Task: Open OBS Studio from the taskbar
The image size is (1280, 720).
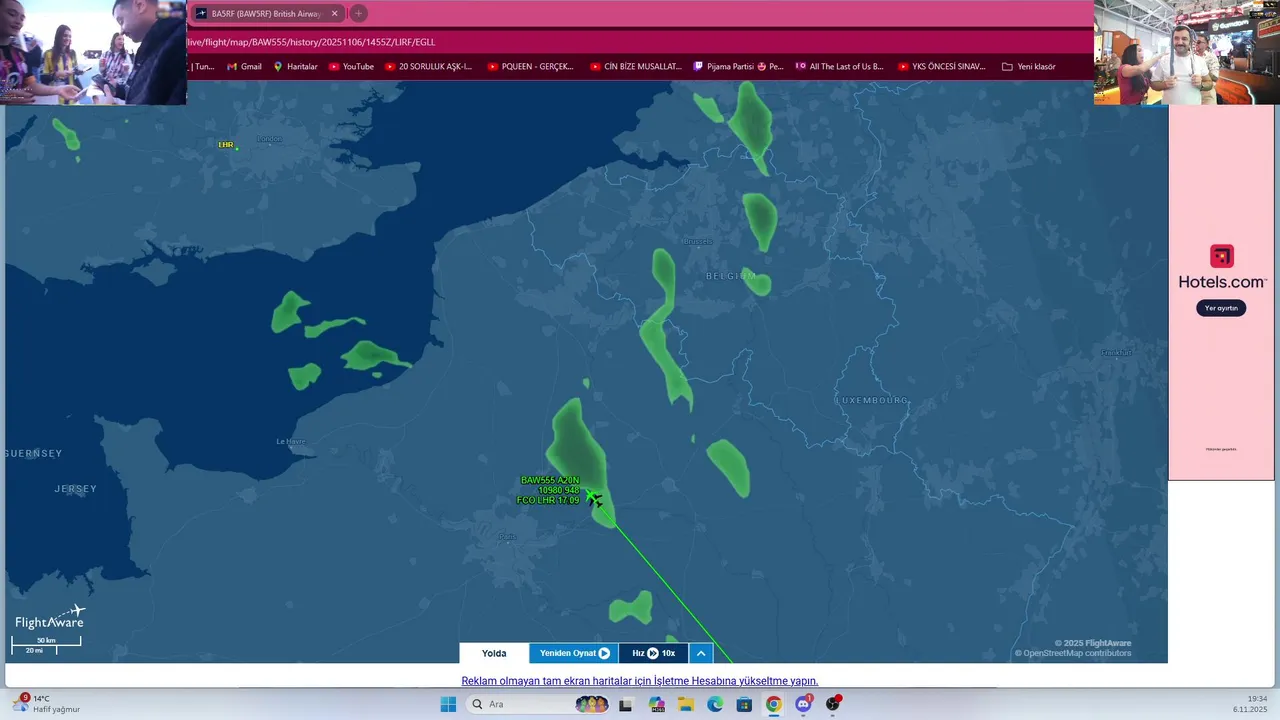Action: pos(832,704)
